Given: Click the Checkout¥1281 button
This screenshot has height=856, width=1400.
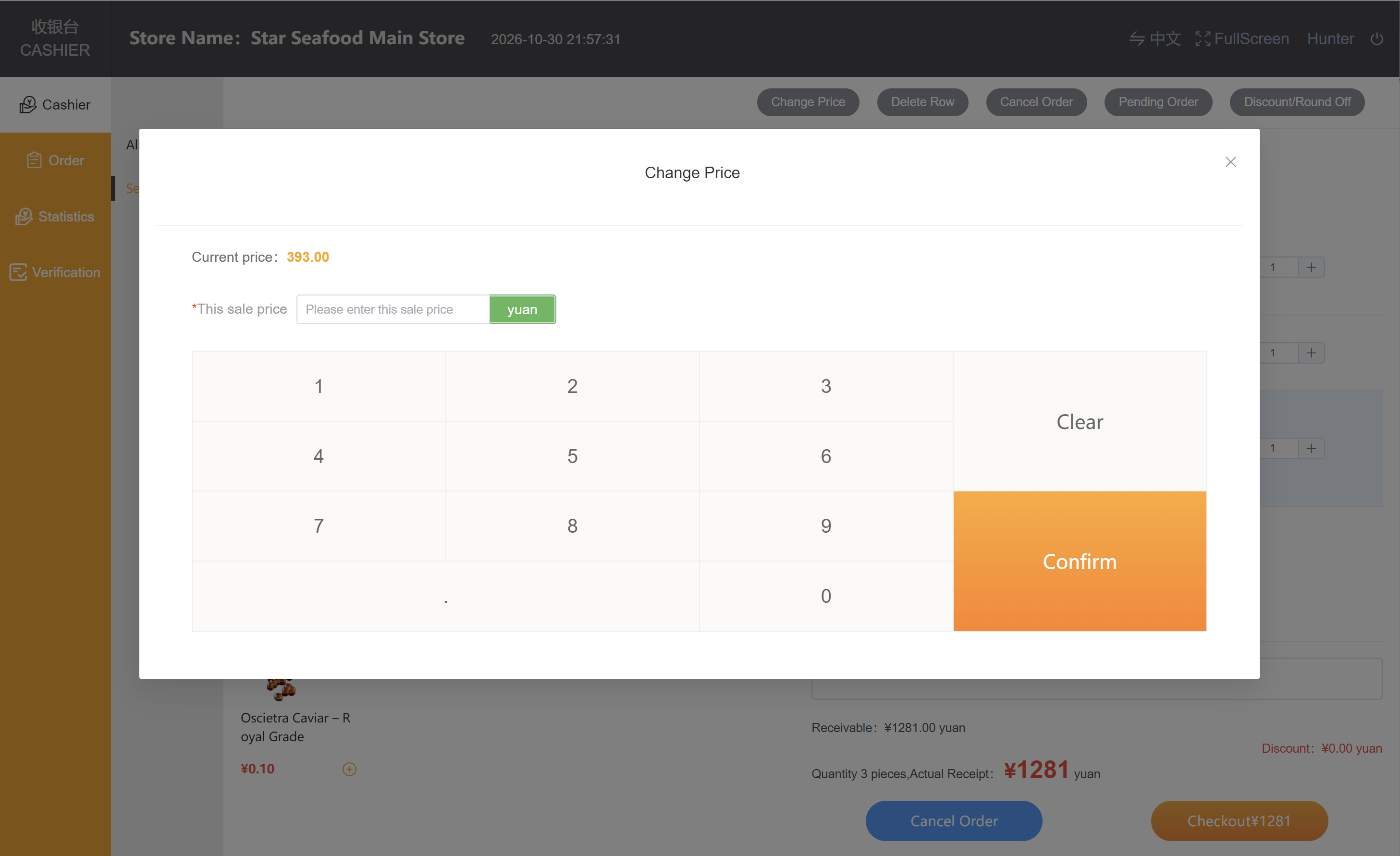Looking at the screenshot, I should coord(1239,821).
